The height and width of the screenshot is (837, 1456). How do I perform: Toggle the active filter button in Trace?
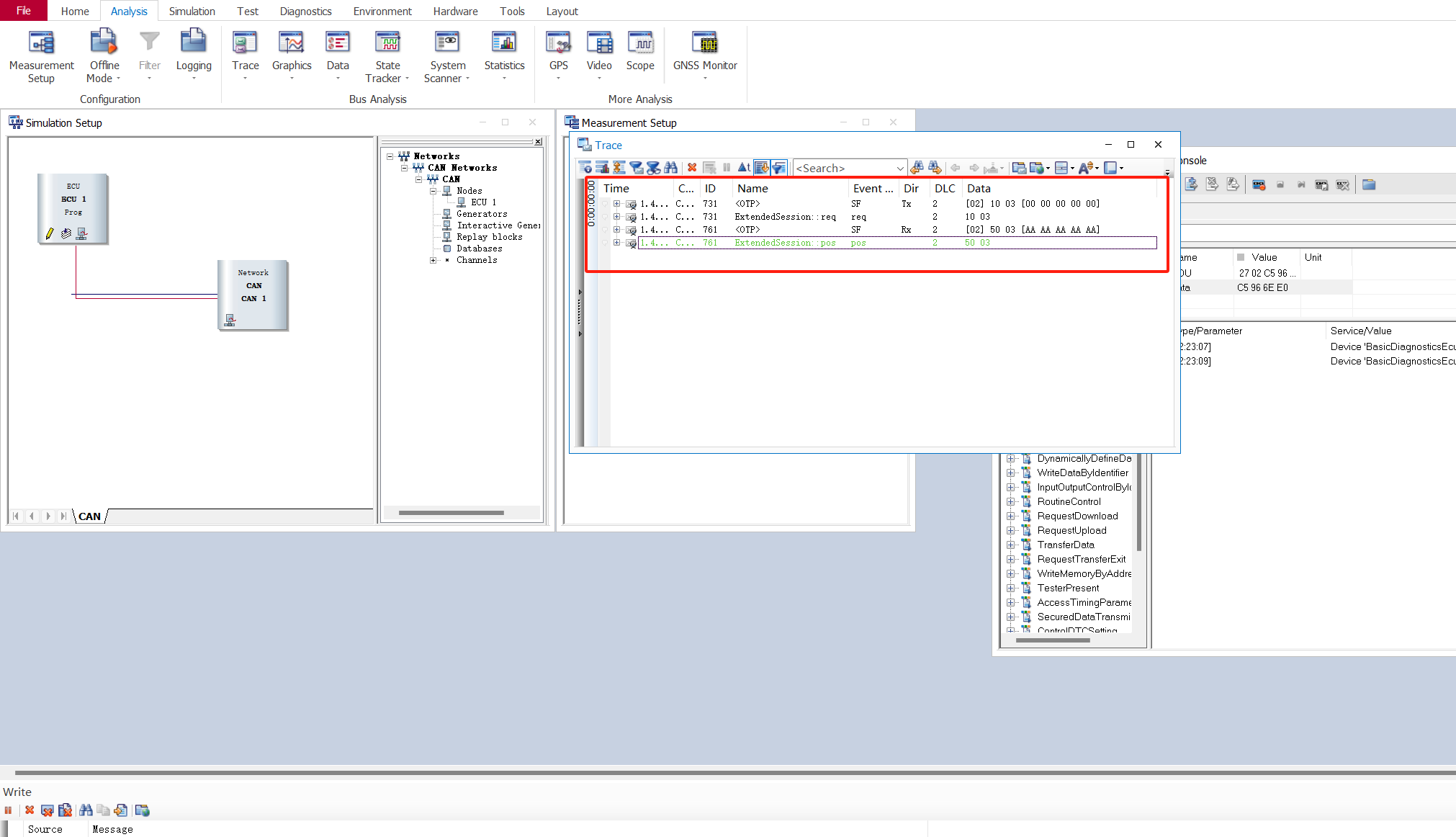(779, 168)
